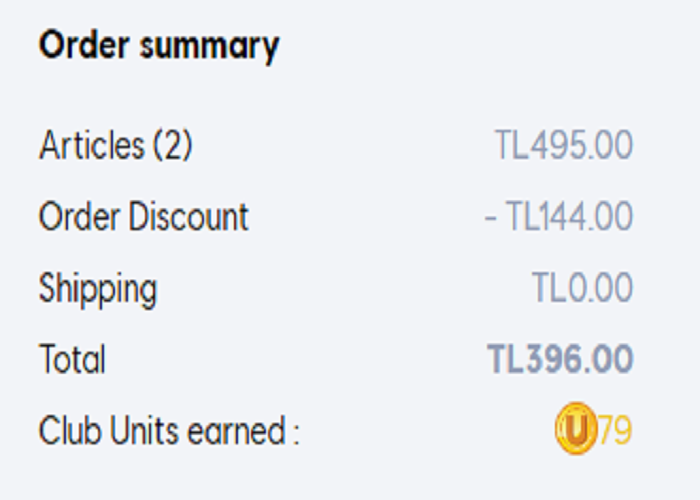Select the Articles (2) label
The width and height of the screenshot is (700, 500).
coord(116,145)
